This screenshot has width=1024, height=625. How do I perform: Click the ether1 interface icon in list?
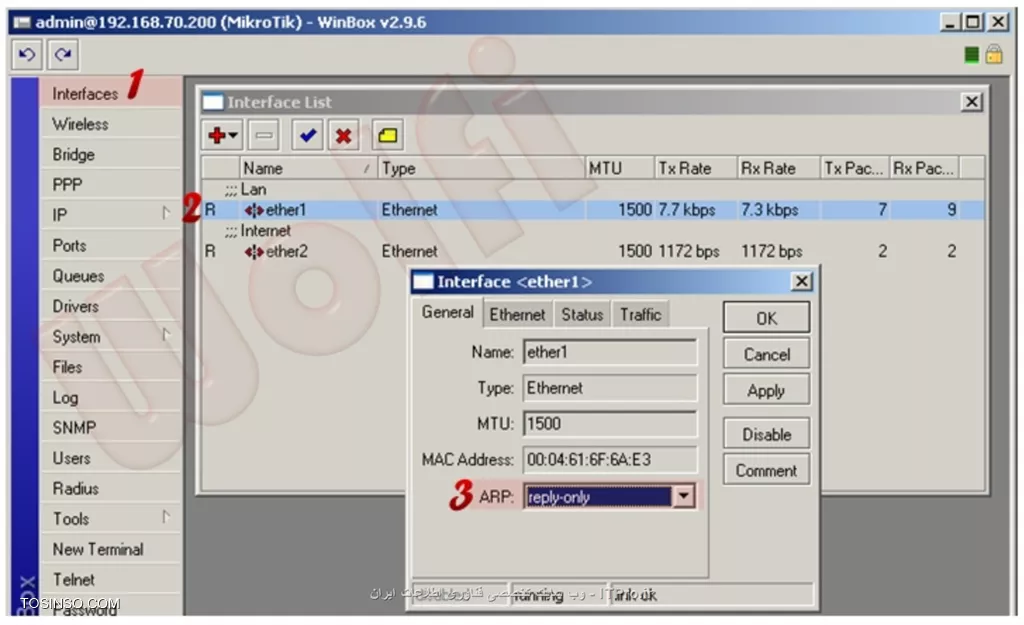[253, 210]
